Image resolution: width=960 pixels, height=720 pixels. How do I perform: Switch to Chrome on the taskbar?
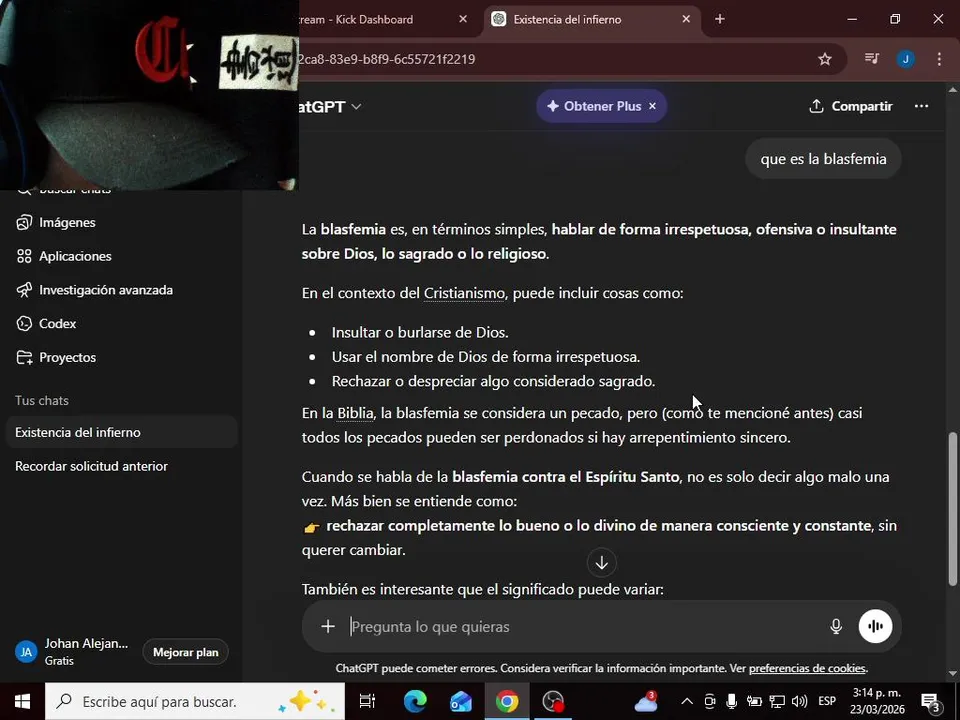pyautogui.click(x=507, y=702)
